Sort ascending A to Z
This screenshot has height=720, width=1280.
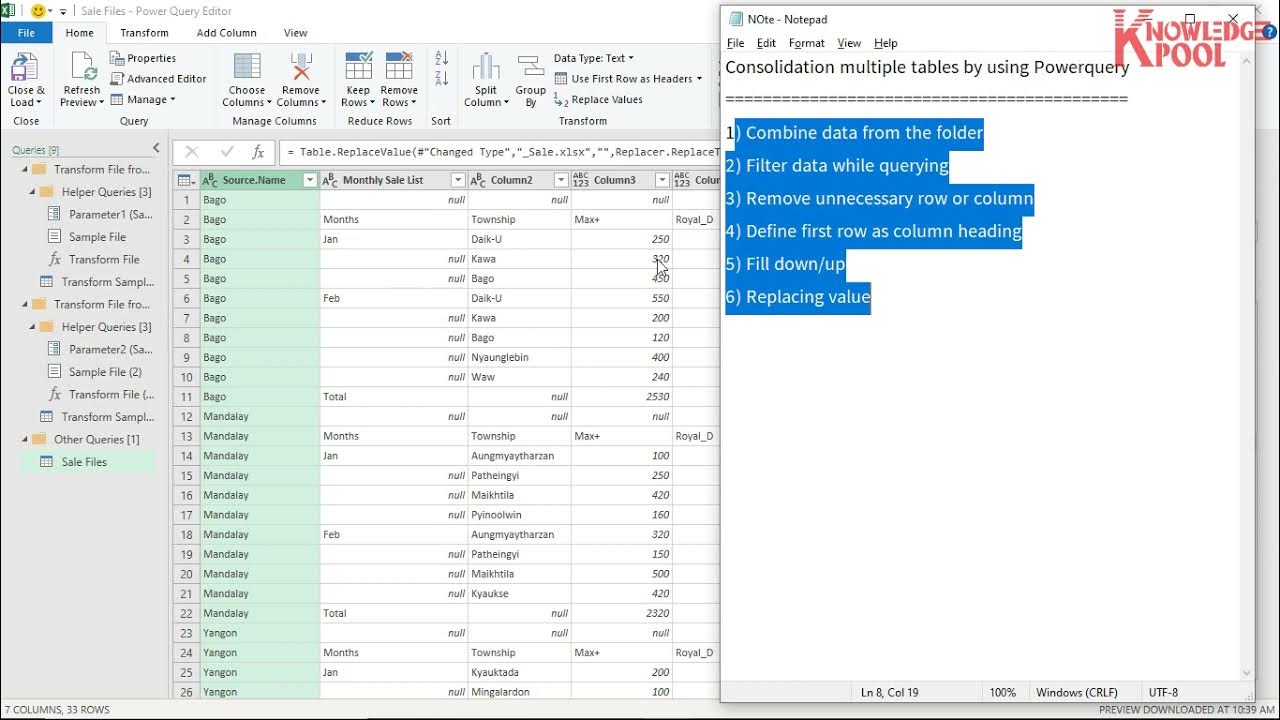(x=442, y=60)
